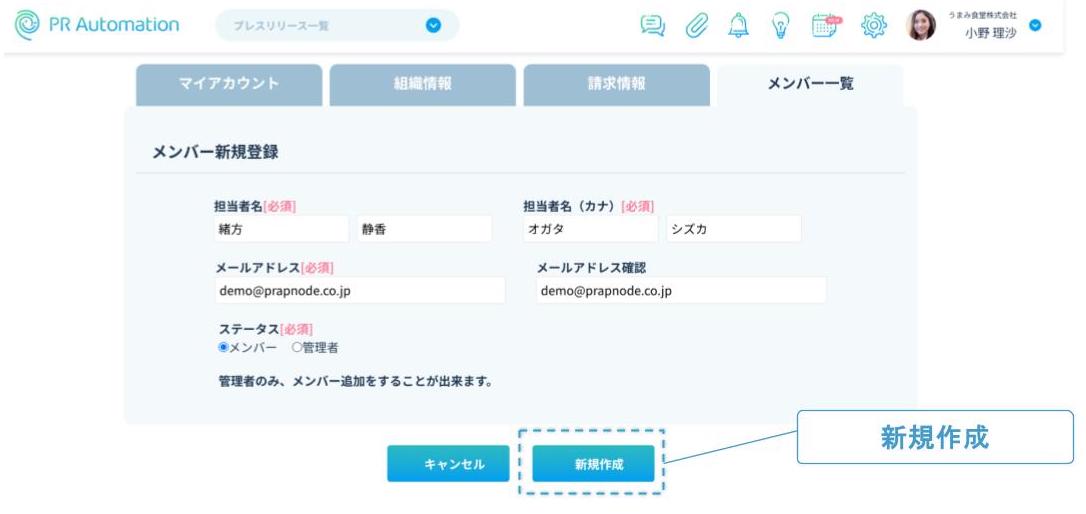This screenshot has width=1086, height=514.
Task: Click the 新規作成 button
Action: click(x=593, y=464)
